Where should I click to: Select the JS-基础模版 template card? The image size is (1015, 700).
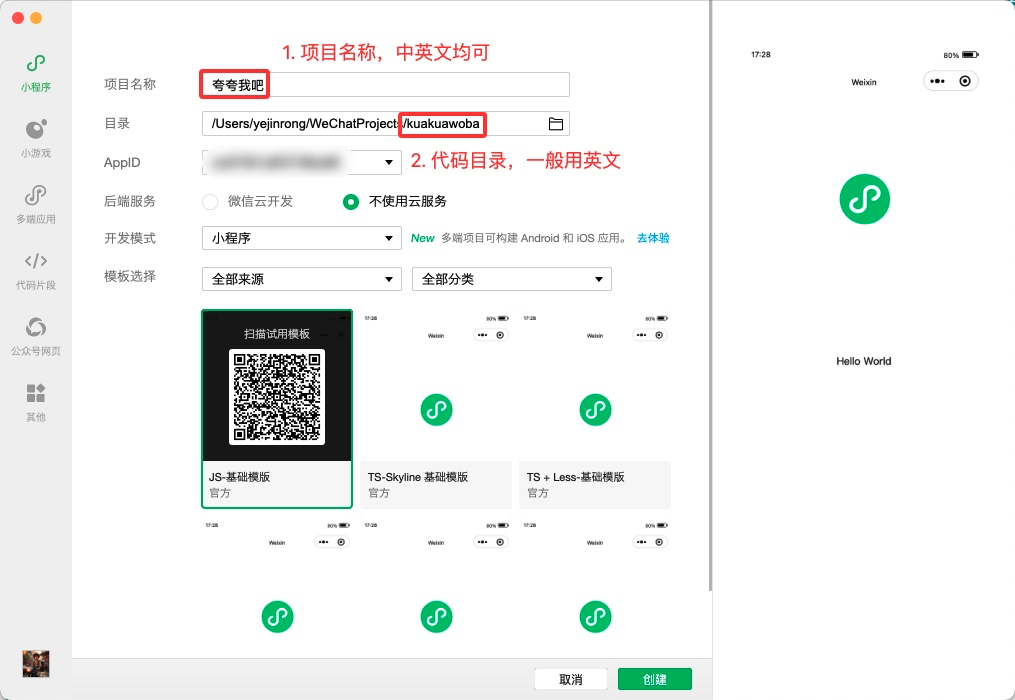[277, 409]
